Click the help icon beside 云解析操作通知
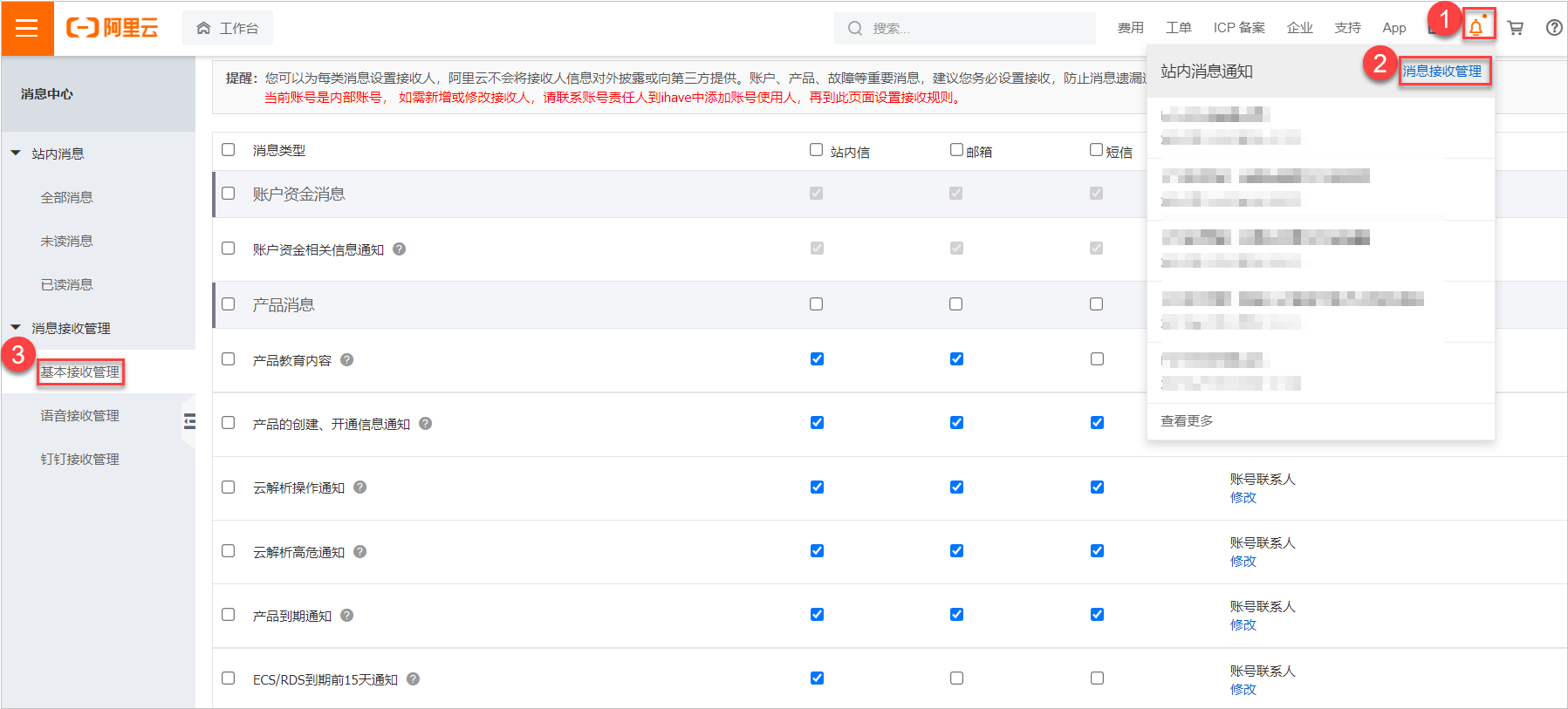Screen dimensions: 1568x709 360,487
